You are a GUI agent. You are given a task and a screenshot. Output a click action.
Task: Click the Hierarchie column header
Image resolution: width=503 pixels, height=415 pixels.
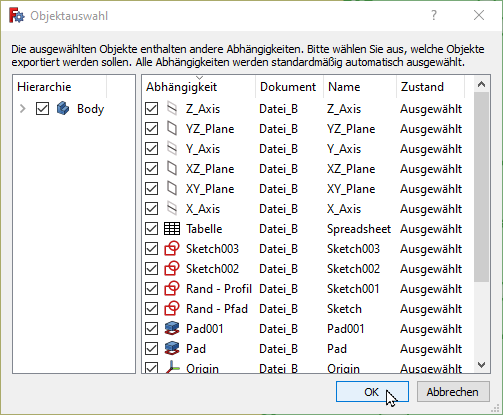tap(60, 87)
